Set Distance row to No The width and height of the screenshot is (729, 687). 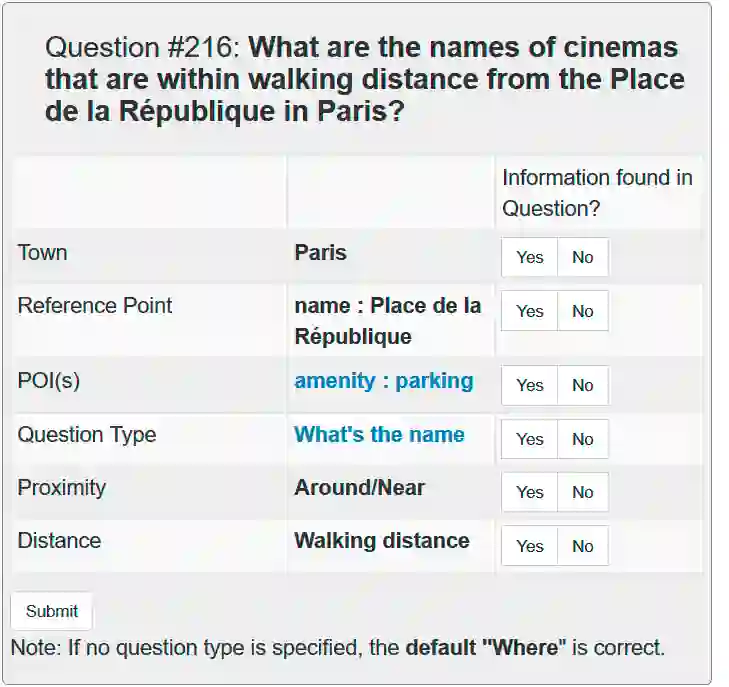coord(582,546)
